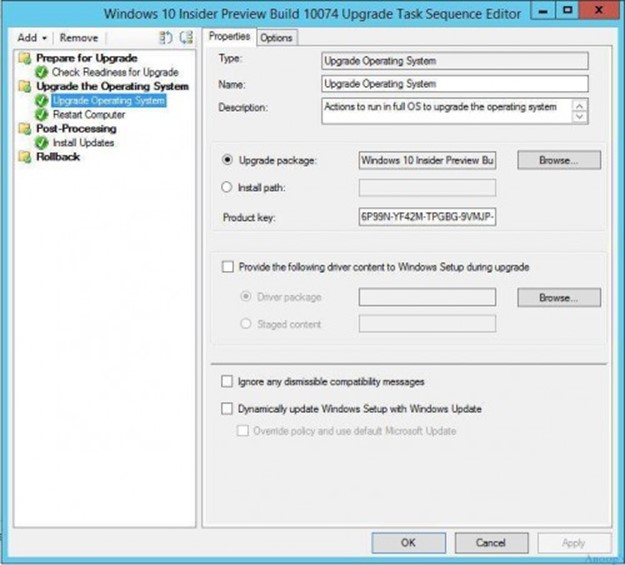Screen dimensions: 625x565
Task: Click the Post-Processing folder icon
Action: (x=25, y=129)
